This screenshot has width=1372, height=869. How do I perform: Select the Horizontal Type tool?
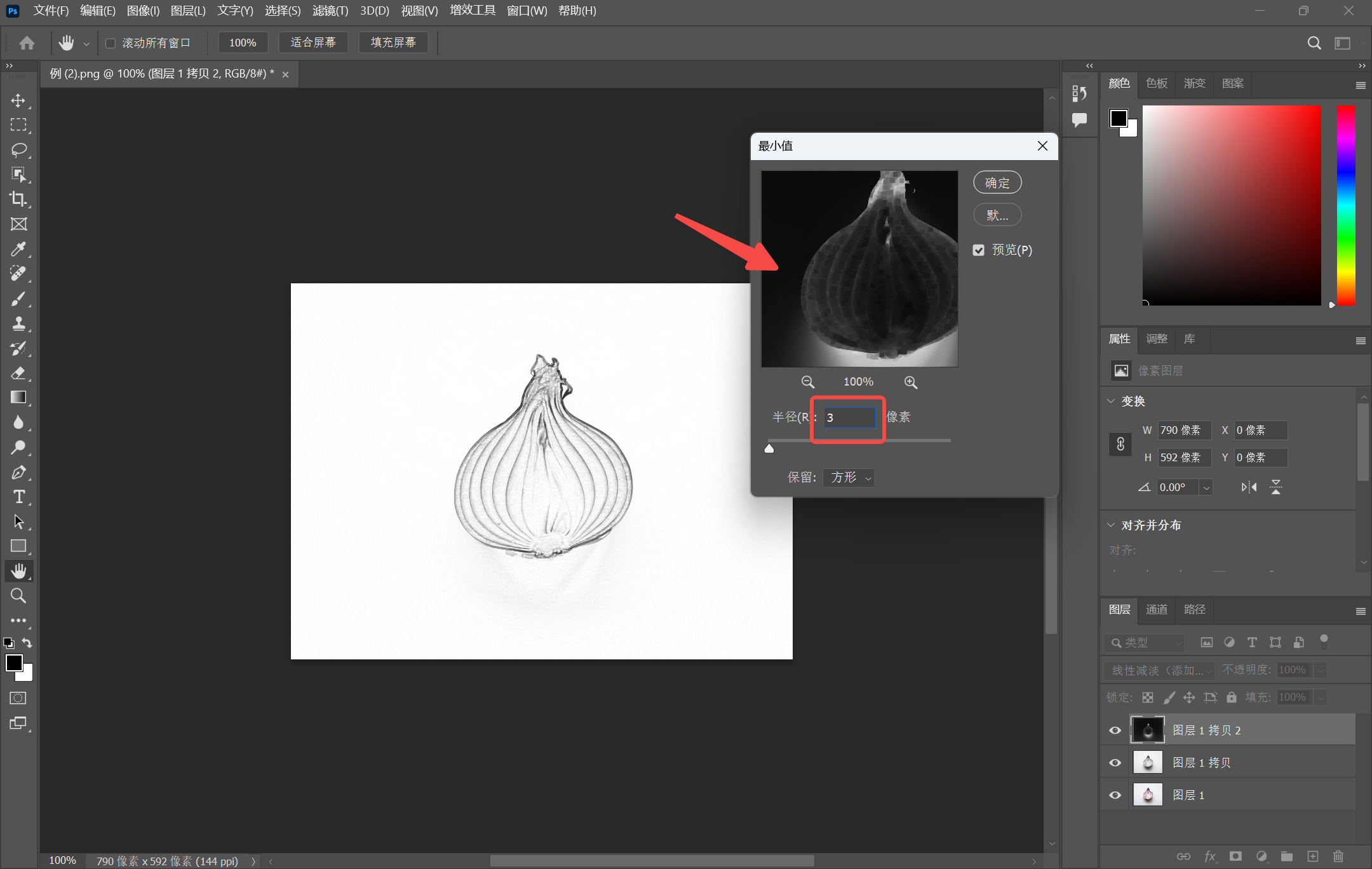18,497
